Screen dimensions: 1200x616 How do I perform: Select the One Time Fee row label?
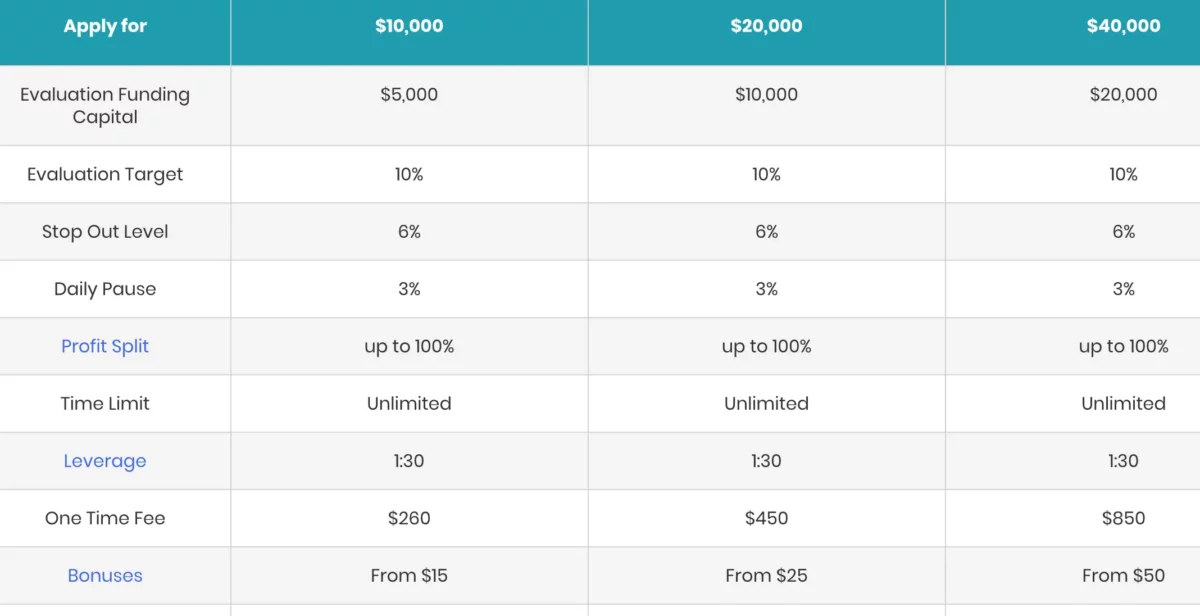(105, 518)
